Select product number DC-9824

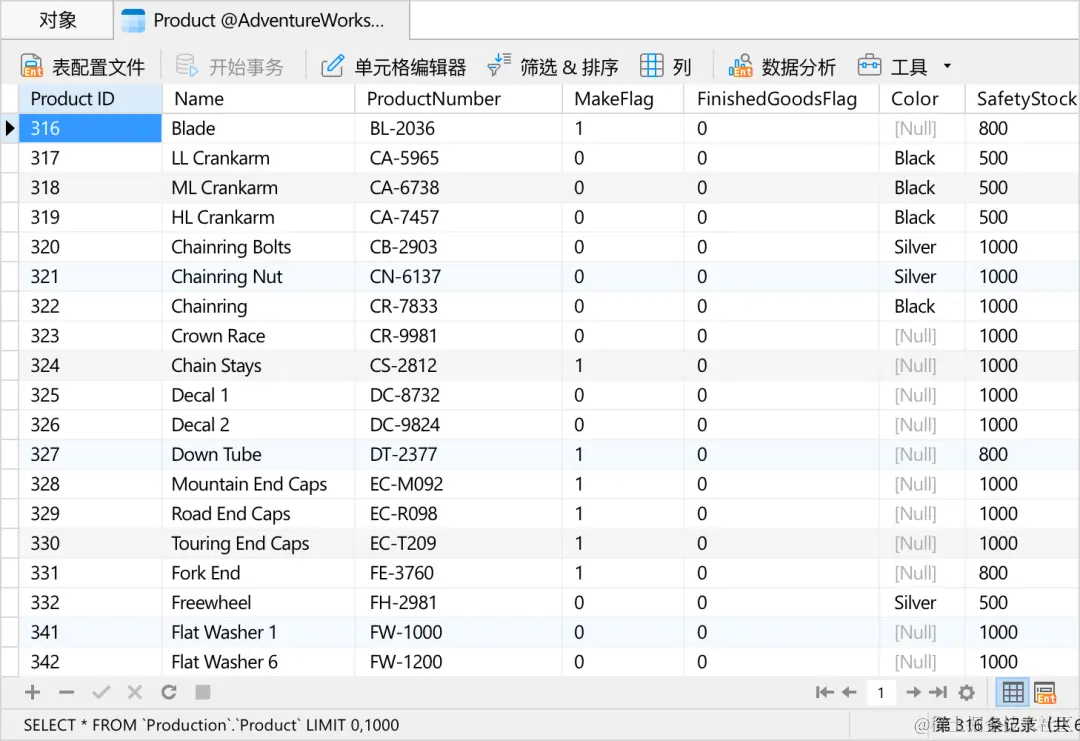pos(459,424)
